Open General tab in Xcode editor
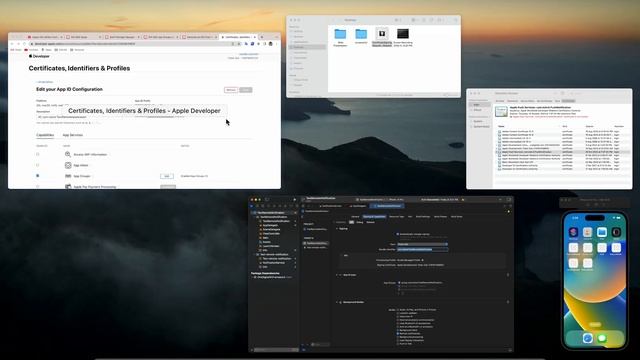 click(x=355, y=217)
